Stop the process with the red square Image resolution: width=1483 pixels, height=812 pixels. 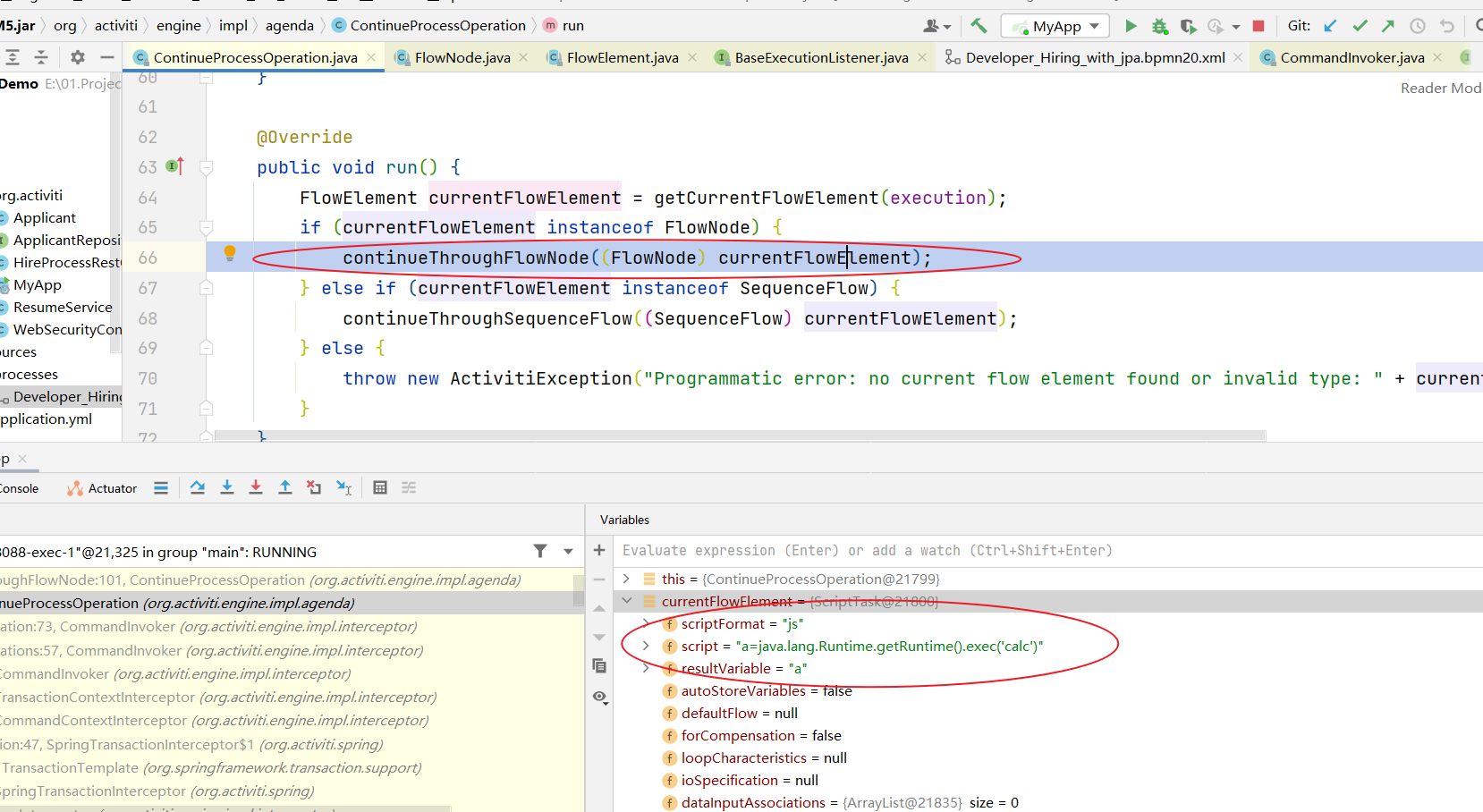(1258, 26)
